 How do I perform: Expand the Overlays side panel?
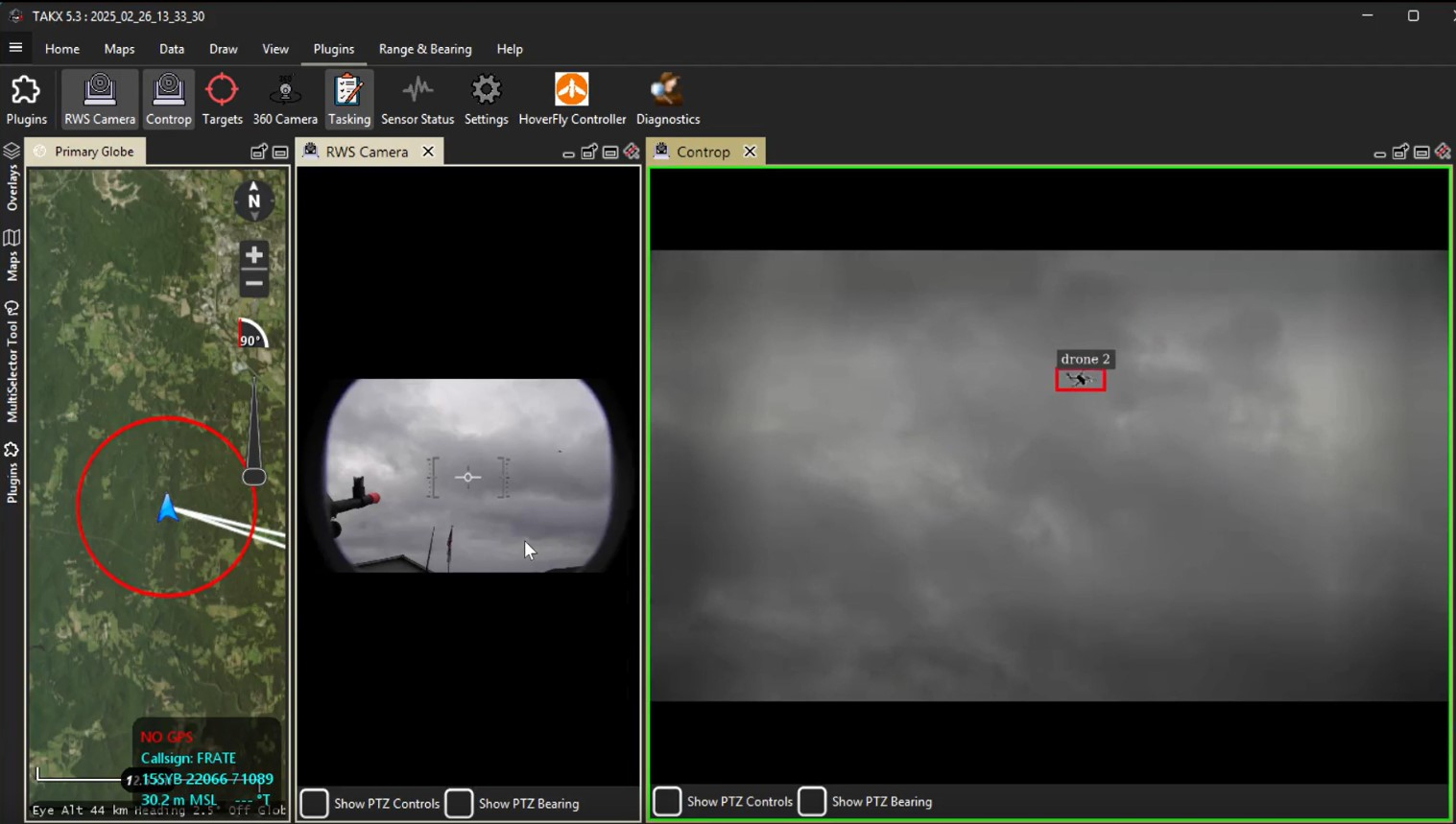click(x=12, y=177)
